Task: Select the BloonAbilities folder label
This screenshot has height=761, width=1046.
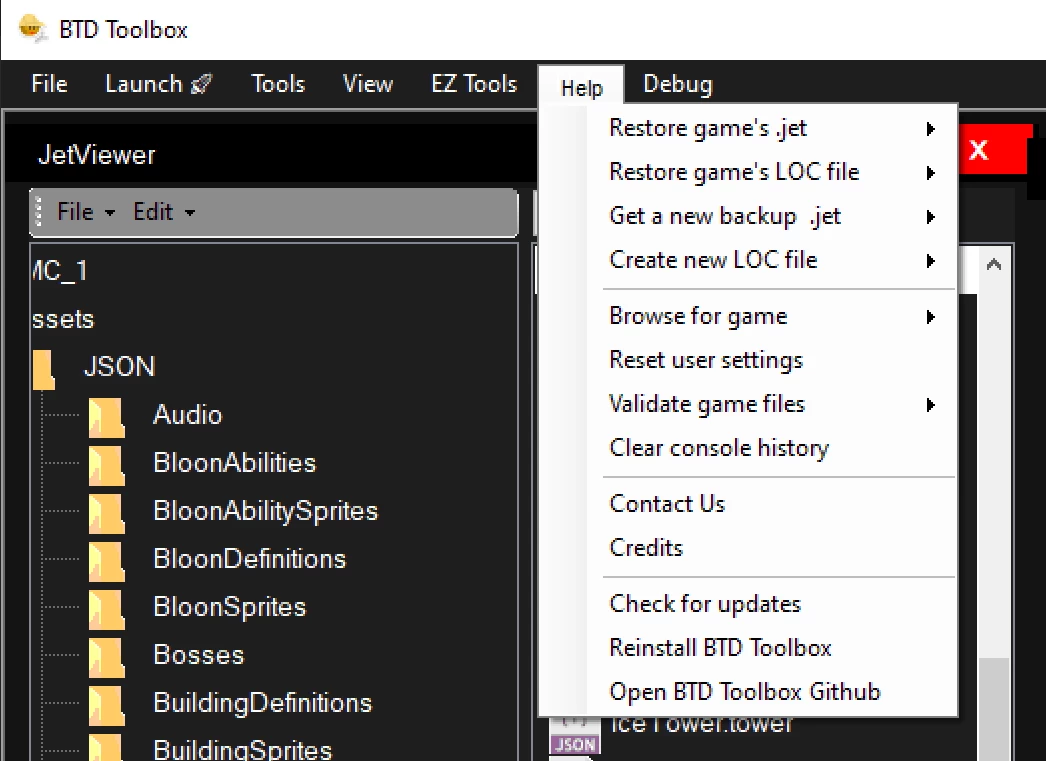Action: (234, 463)
